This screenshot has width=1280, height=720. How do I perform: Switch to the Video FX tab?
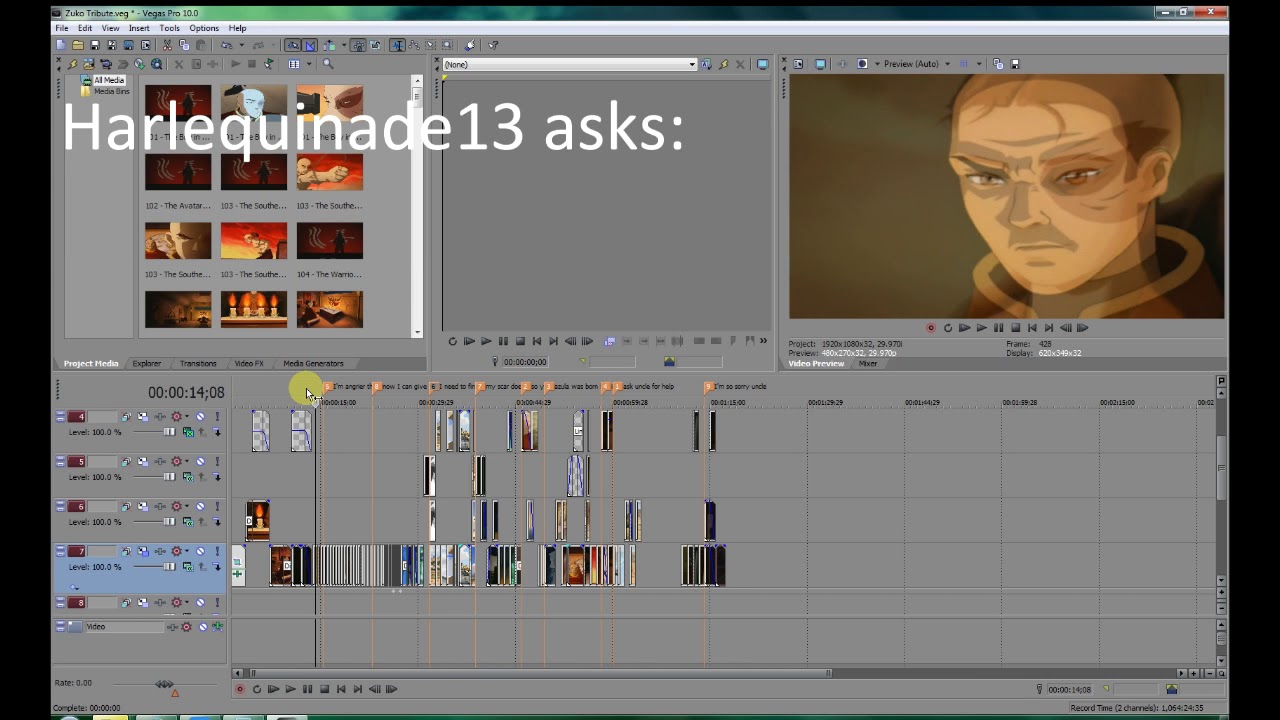(249, 364)
